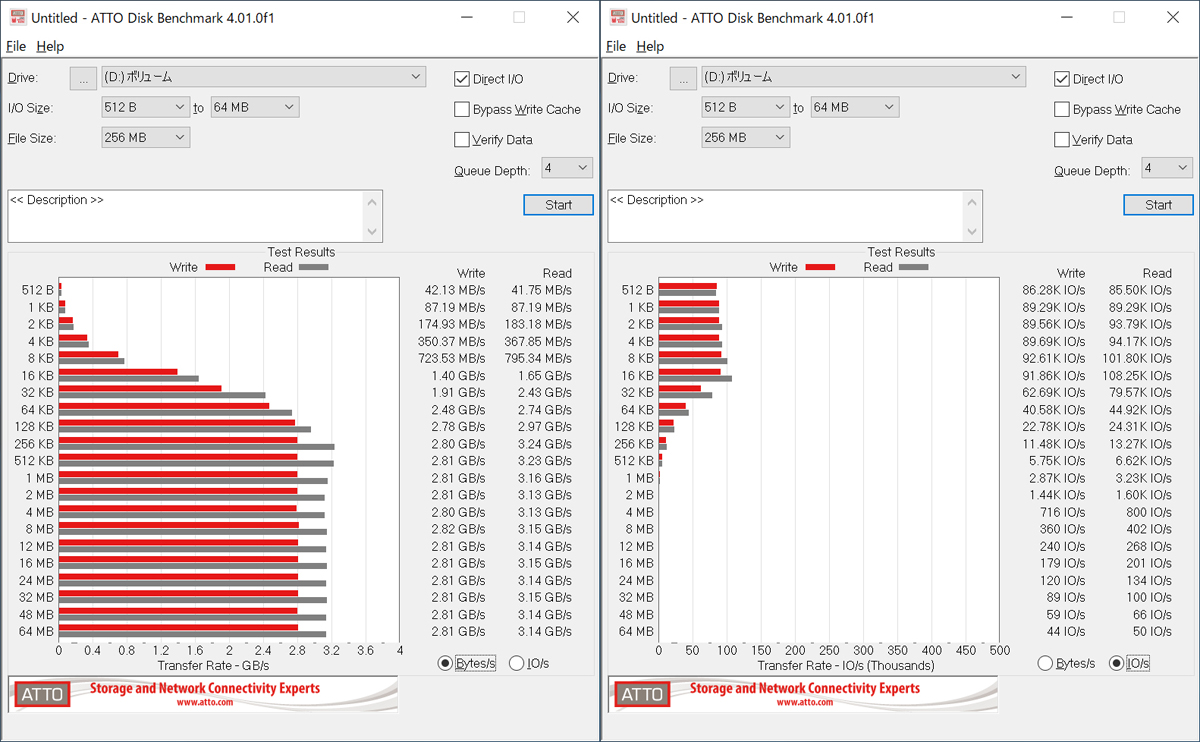Enable Verify Data in left window
The image size is (1200, 742).
click(x=462, y=139)
